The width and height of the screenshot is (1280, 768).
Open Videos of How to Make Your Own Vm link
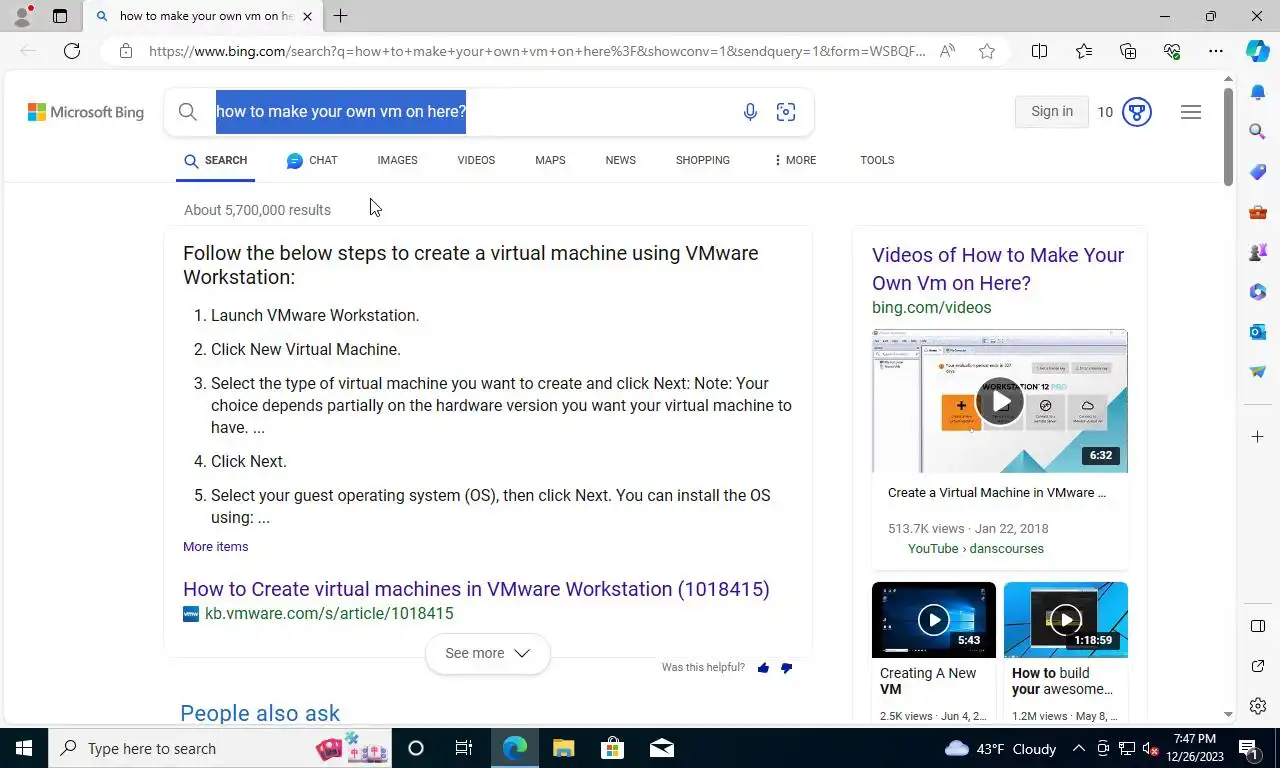tap(998, 269)
